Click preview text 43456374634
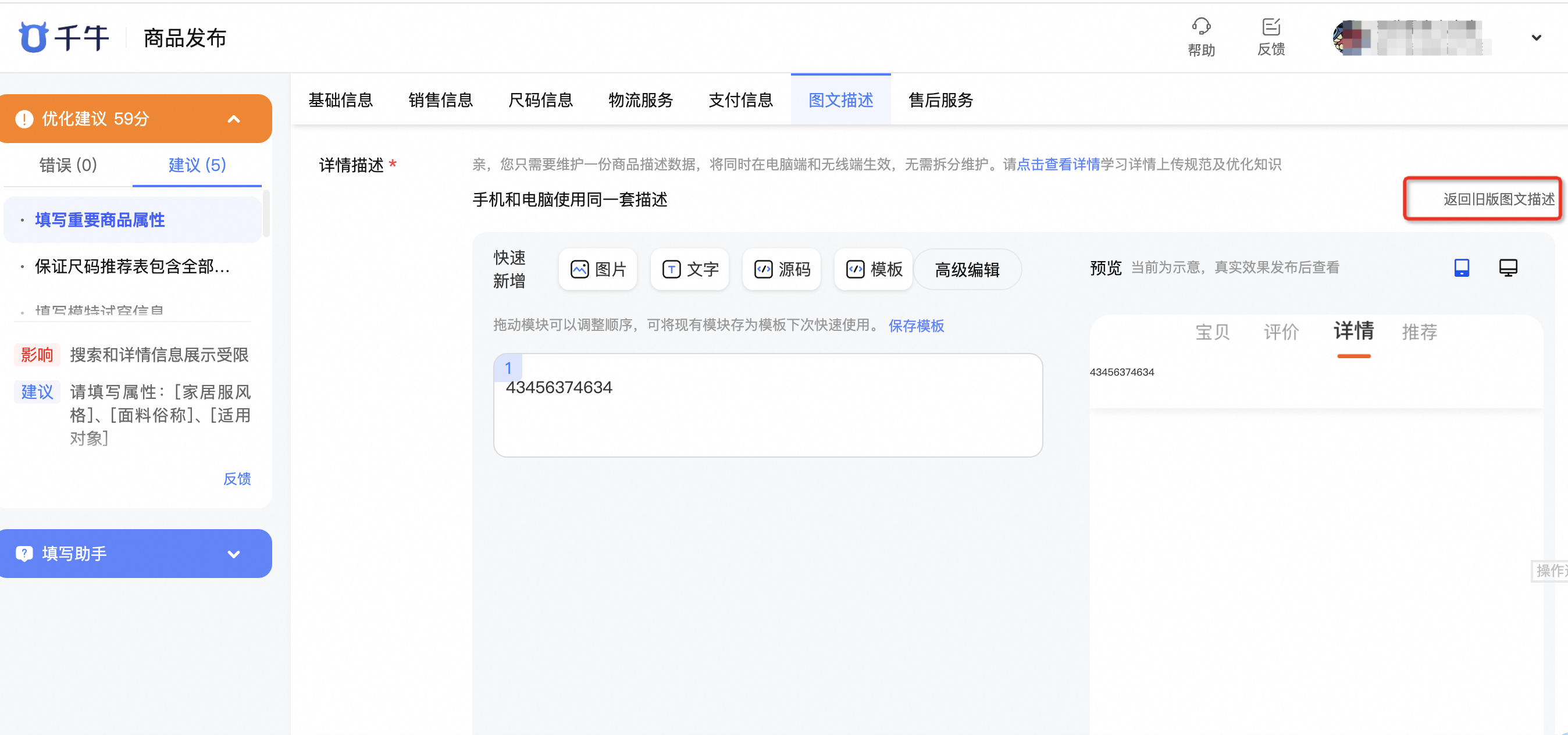The width and height of the screenshot is (1568, 735). pos(1121,372)
